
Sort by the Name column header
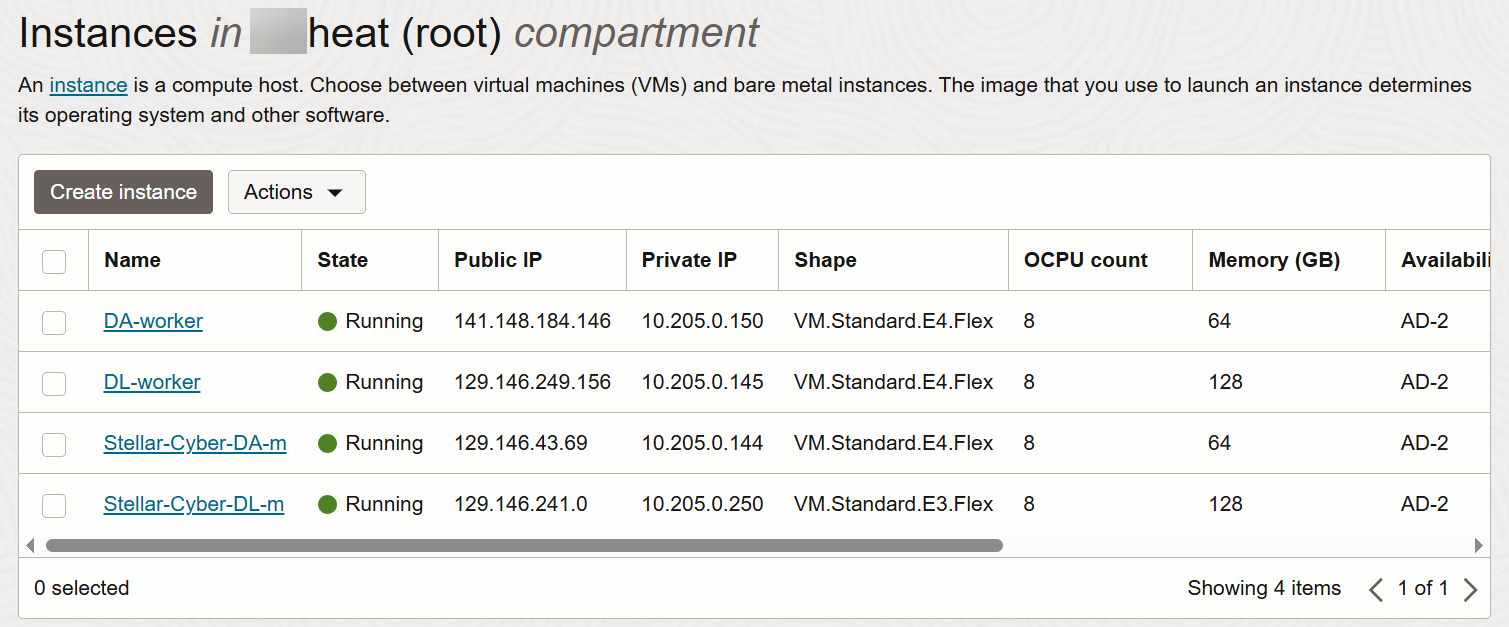[x=132, y=260]
